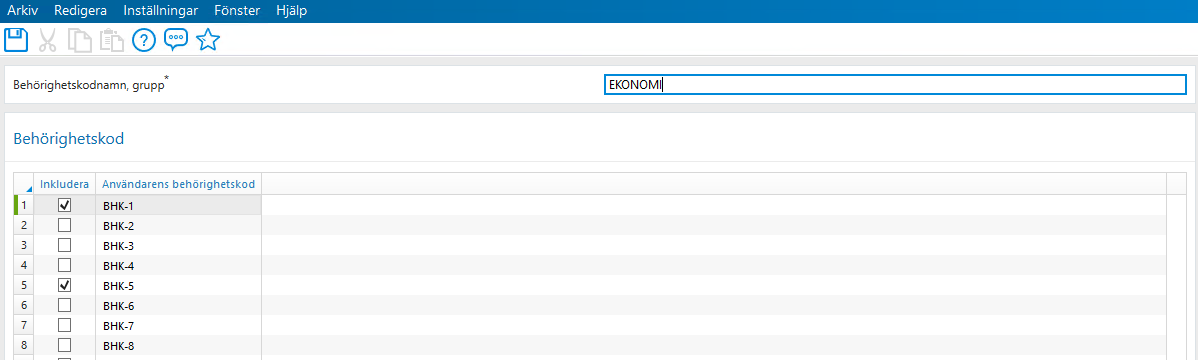This screenshot has height=360, width=1198.
Task: Select row header number 4
Action: point(24,264)
